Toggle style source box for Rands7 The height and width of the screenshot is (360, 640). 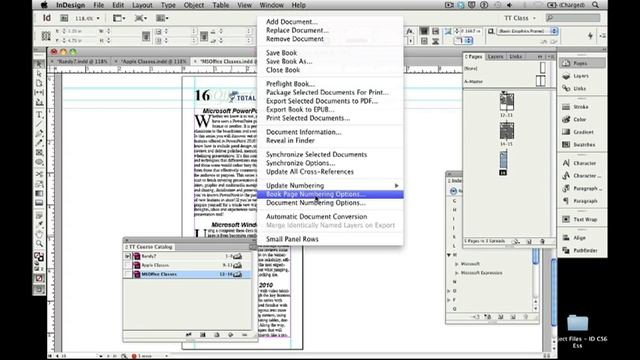(127, 256)
